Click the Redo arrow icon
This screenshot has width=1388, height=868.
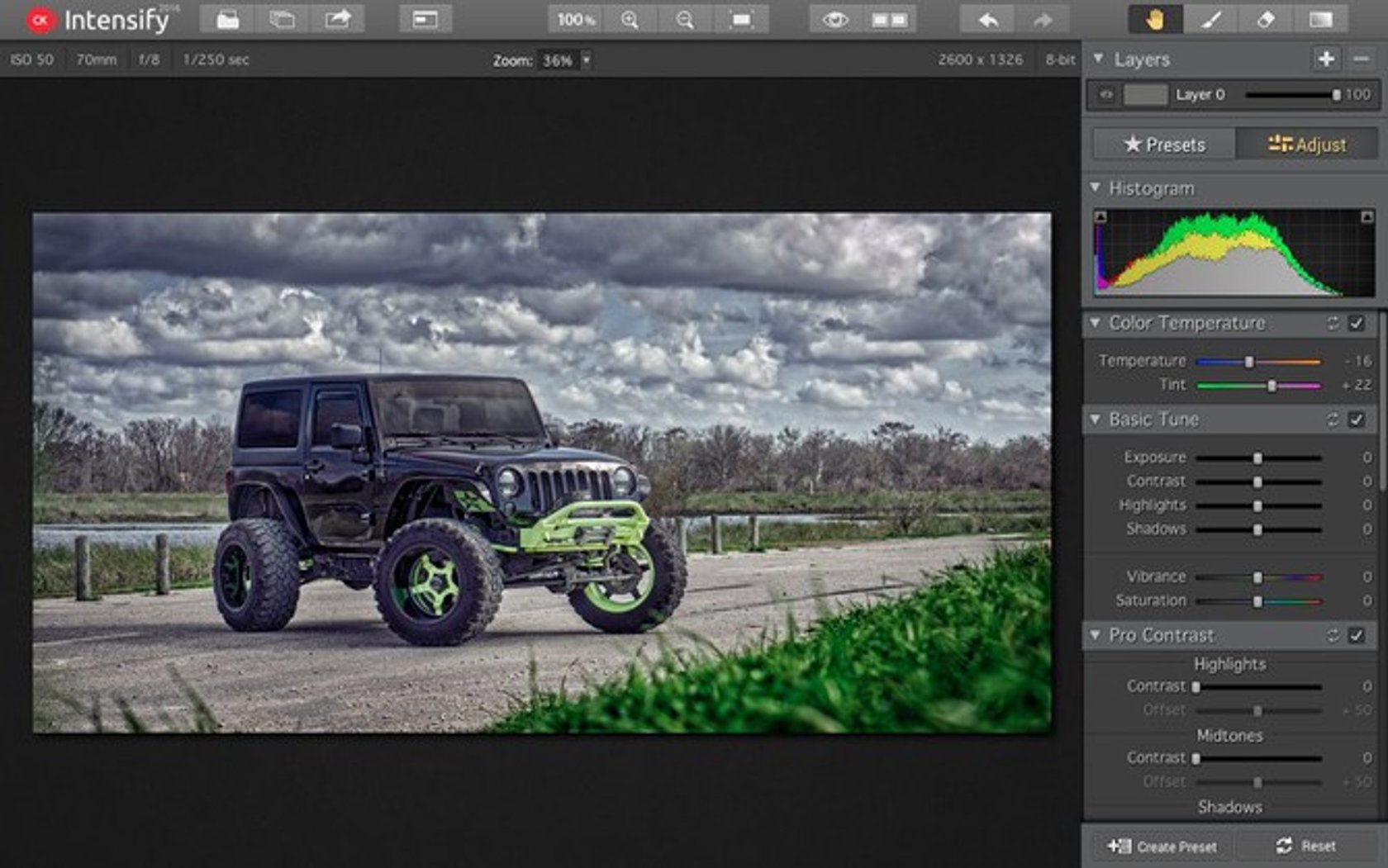click(1043, 18)
